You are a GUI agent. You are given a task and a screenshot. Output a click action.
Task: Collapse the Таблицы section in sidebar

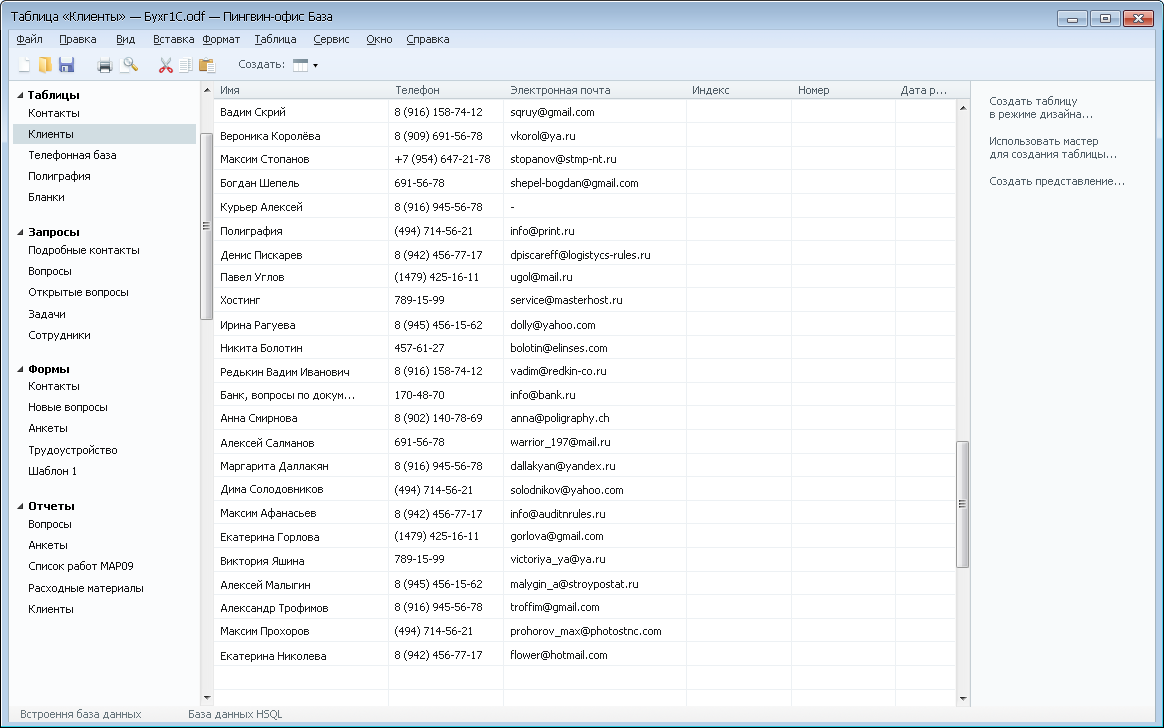tap(19, 95)
